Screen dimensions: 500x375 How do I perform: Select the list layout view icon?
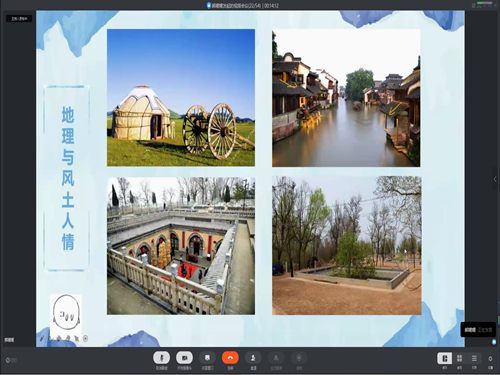[474, 358]
